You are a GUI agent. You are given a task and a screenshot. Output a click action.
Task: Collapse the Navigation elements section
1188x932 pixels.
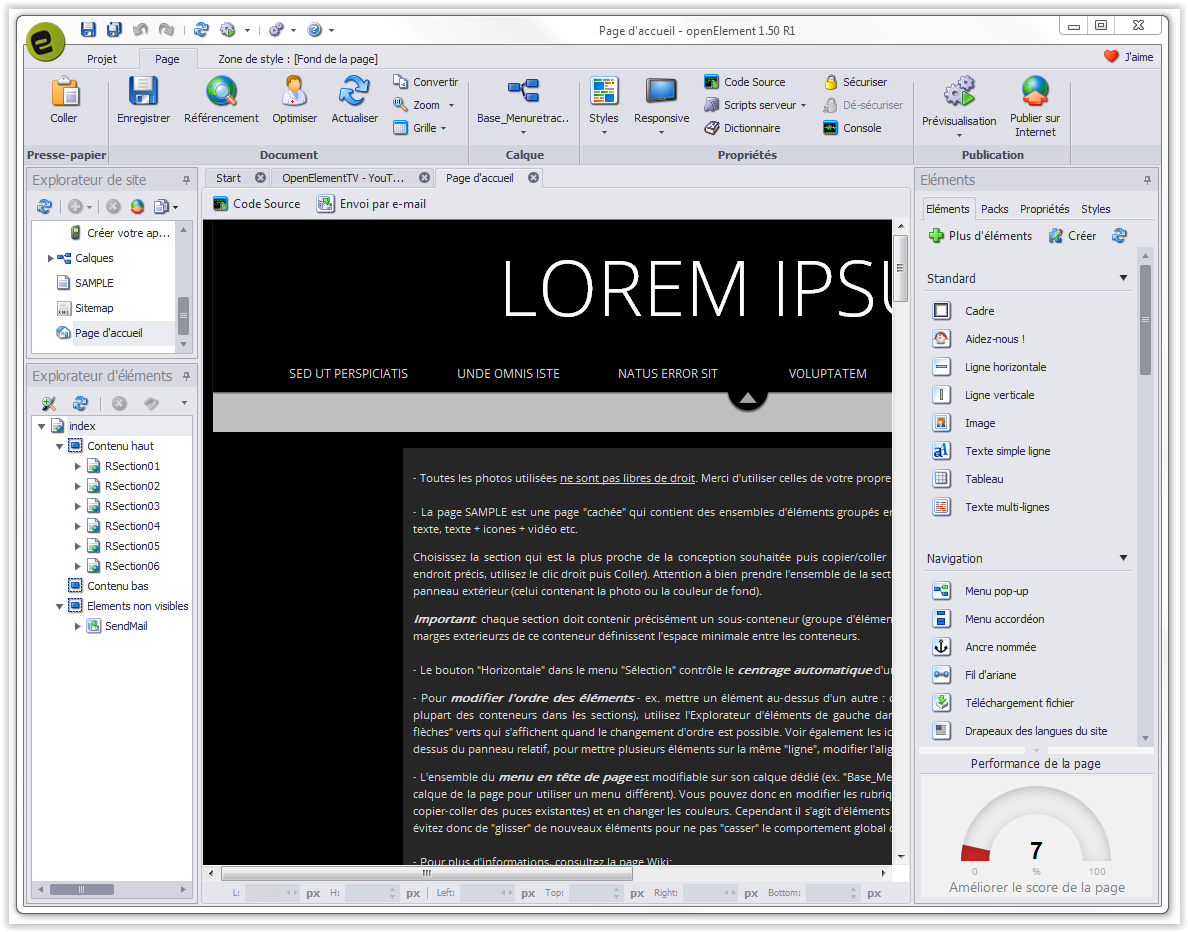pyautogui.click(x=1123, y=558)
